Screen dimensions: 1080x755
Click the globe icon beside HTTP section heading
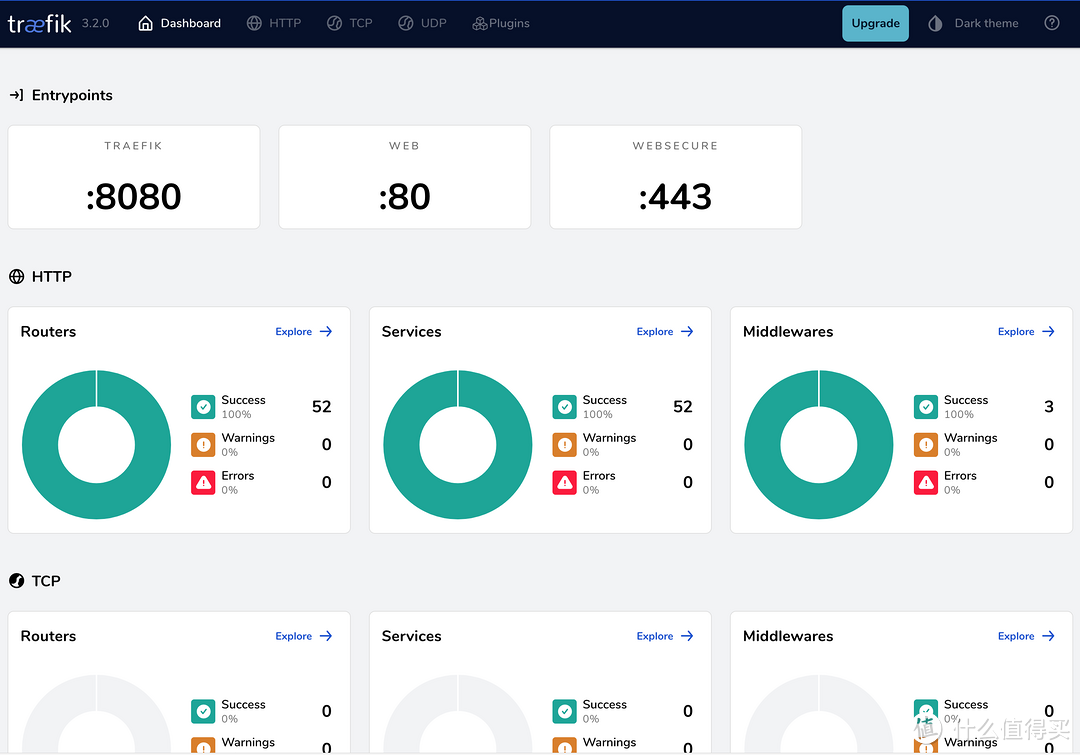[x=16, y=277]
